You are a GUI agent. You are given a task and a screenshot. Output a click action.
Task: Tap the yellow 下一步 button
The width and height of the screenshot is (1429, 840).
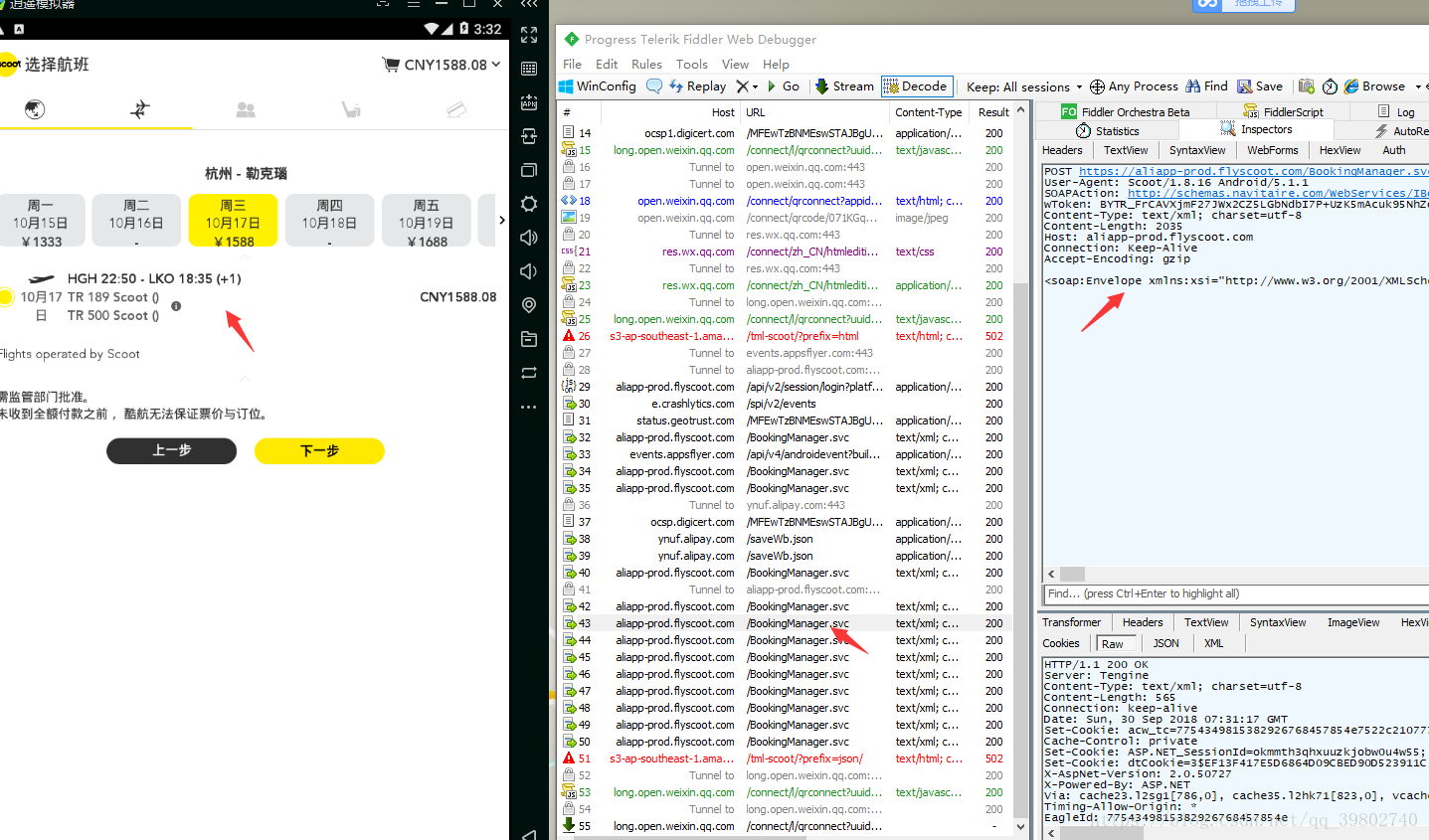pos(319,450)
